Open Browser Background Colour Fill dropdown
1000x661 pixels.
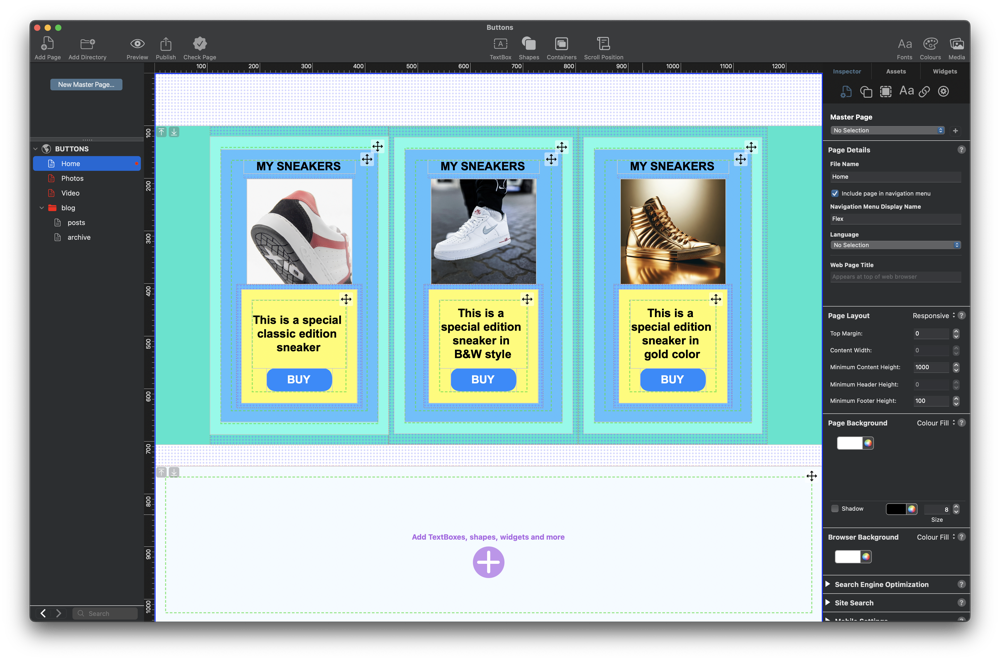[x=936, y=537]
